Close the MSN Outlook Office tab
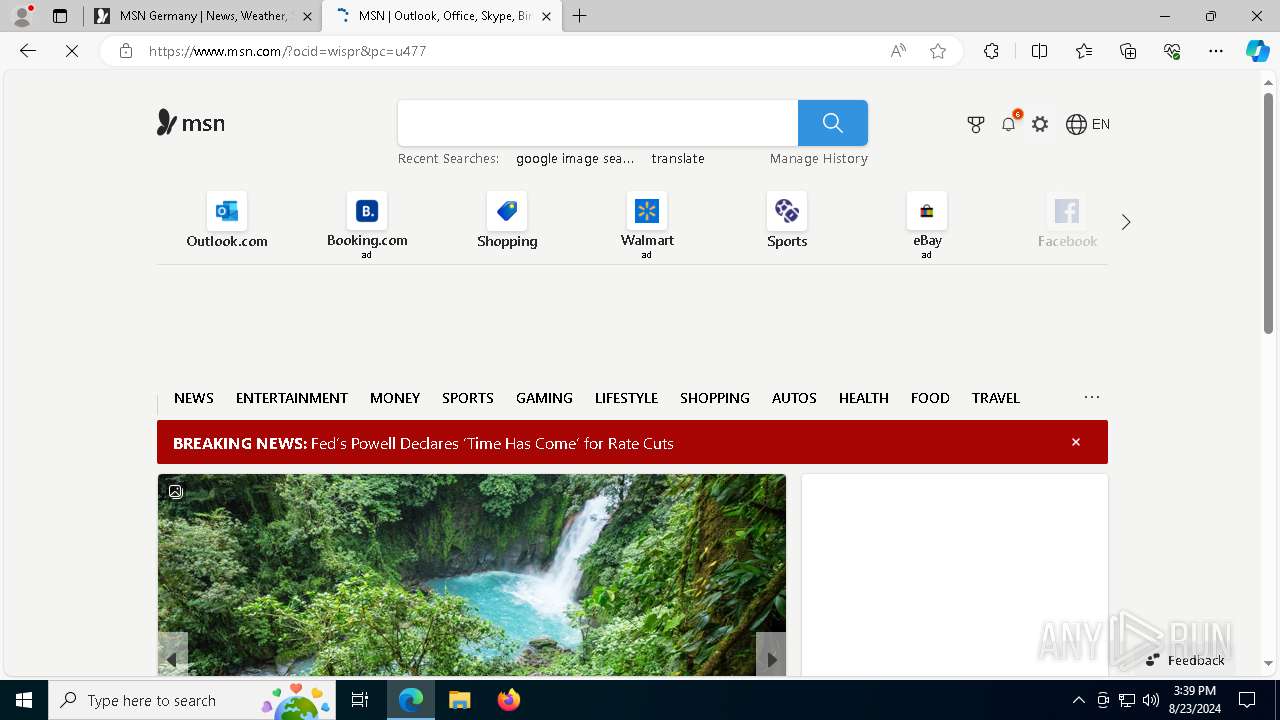 546,16
